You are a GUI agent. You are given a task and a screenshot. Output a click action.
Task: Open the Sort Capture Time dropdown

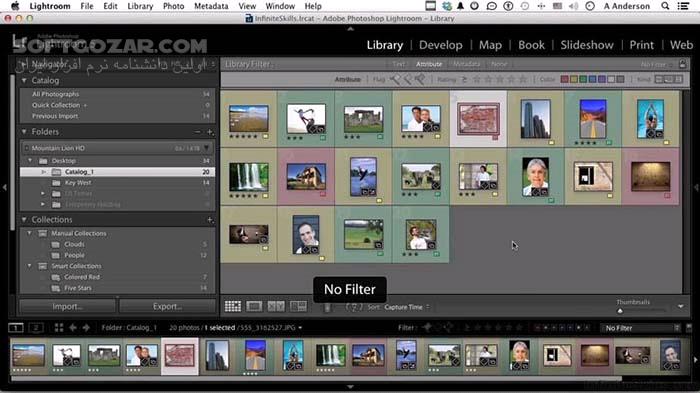click(407, 307)
